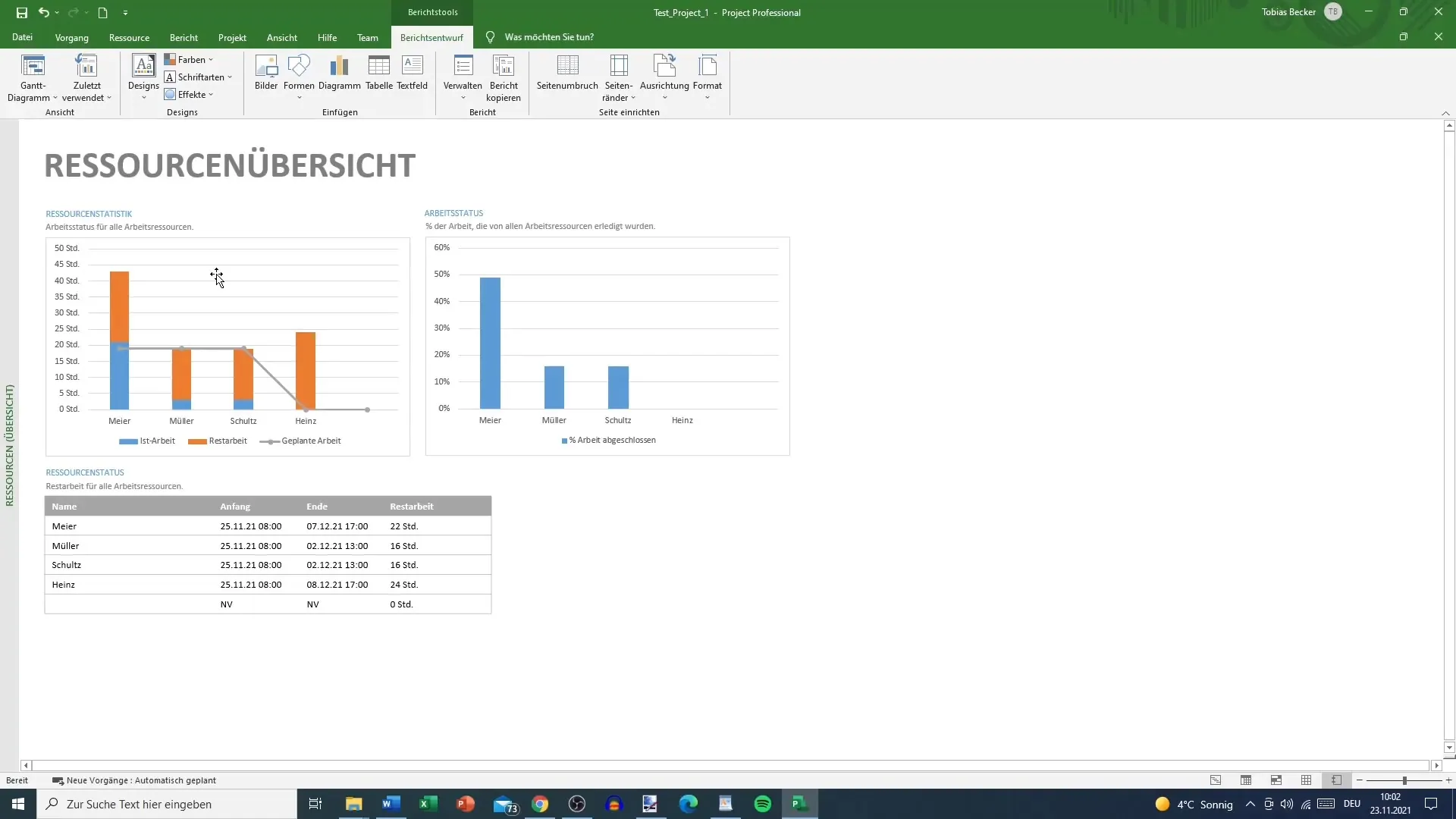Switch to the Bericht tab

[x=184, y=37]
